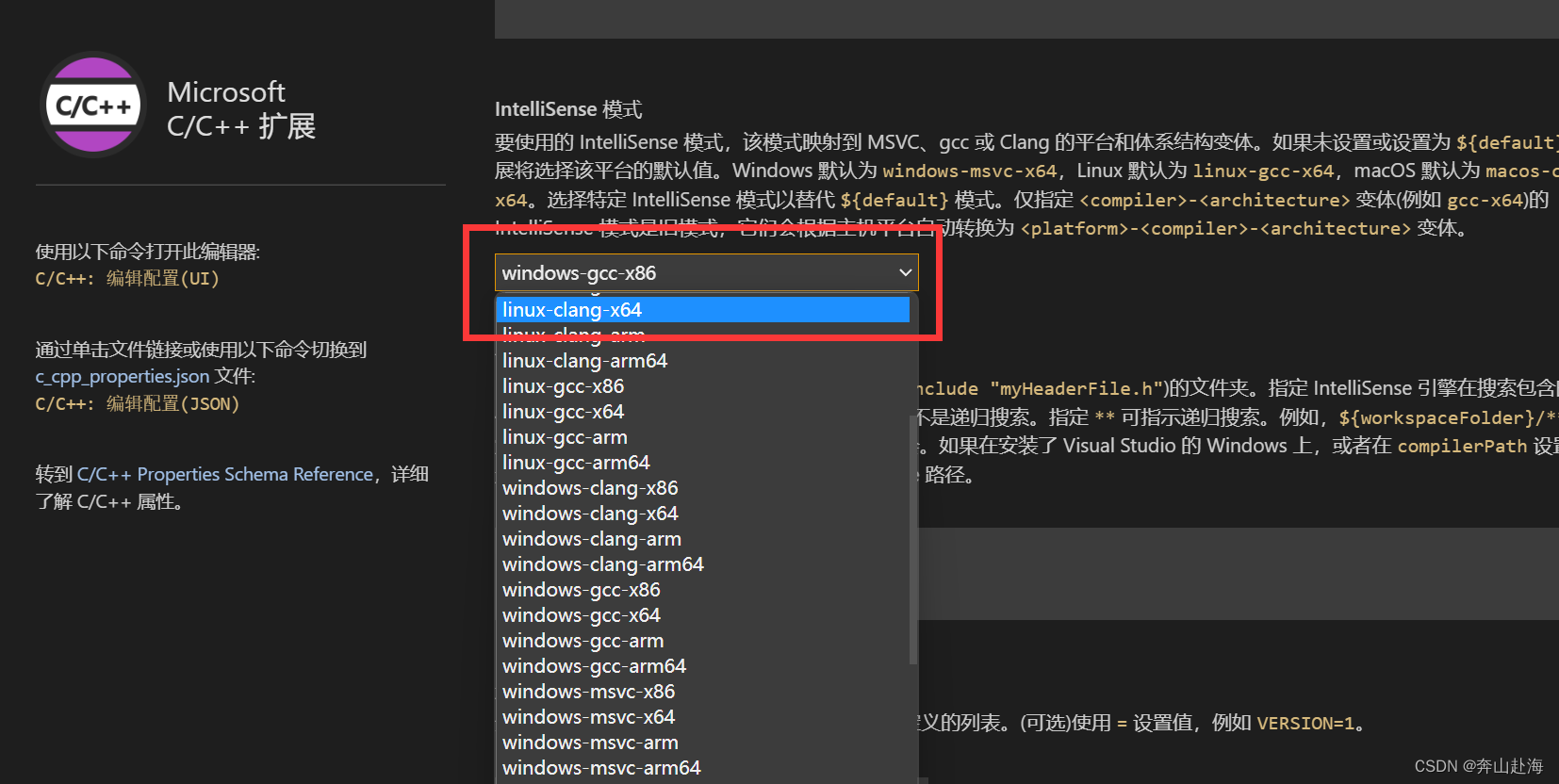Select linux-gcc-arm option
1559x784 pixels.
tap(703, 437)
